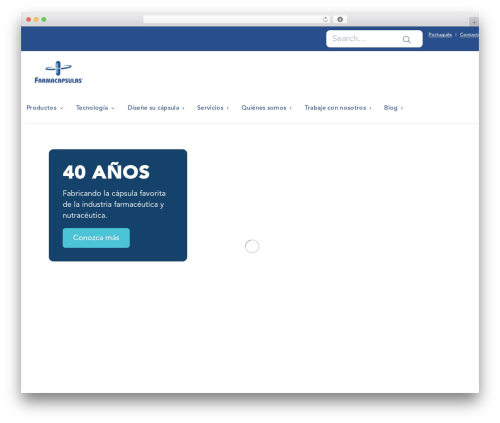This screenshot has height=423, width=500.
Task: Expand arrow next to Blog
Action: pos(402,108)
